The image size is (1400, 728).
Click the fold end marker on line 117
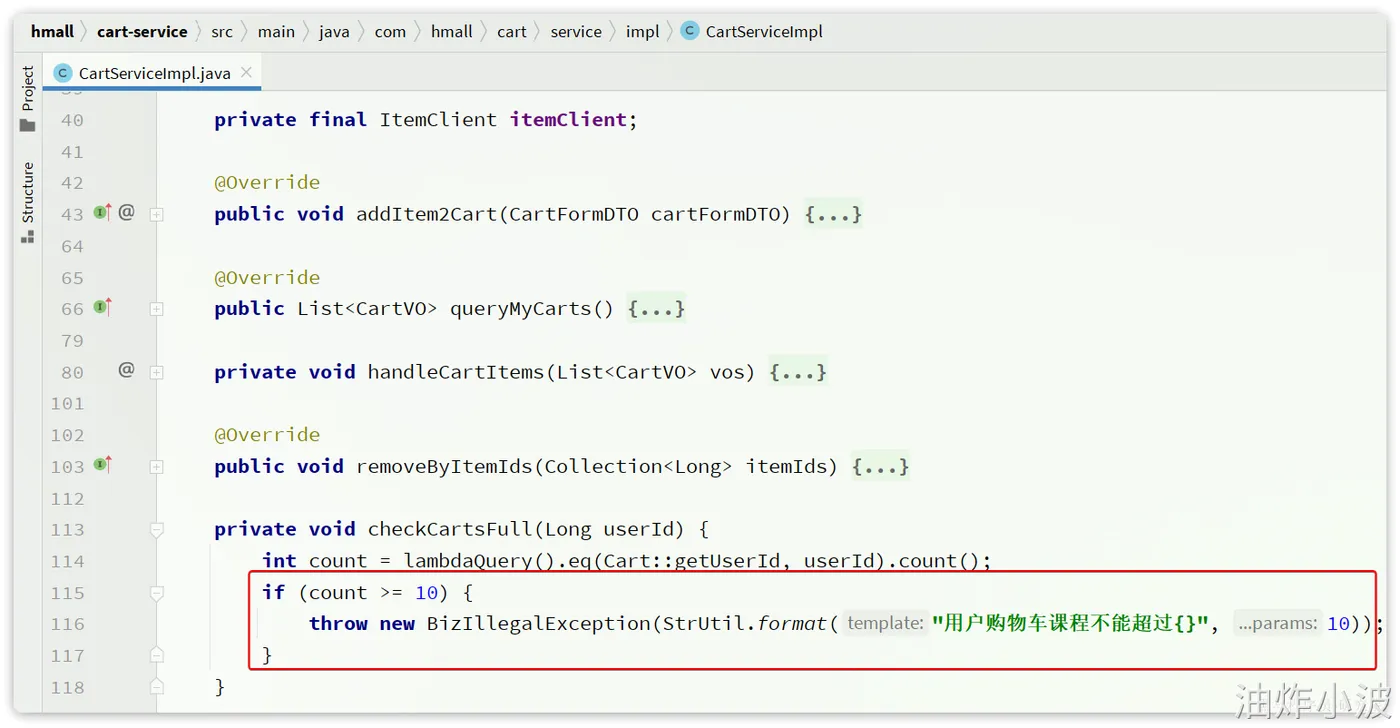coord(156,655)
